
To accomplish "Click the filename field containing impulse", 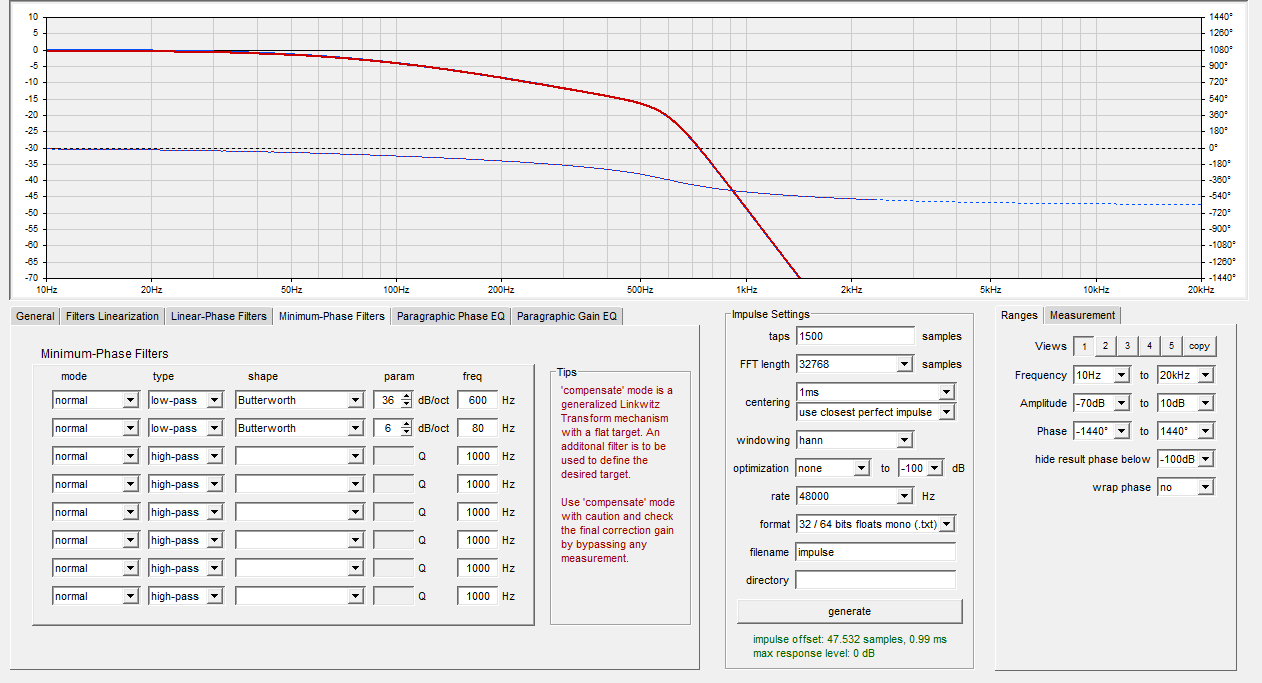I will (x=876, y=552).
